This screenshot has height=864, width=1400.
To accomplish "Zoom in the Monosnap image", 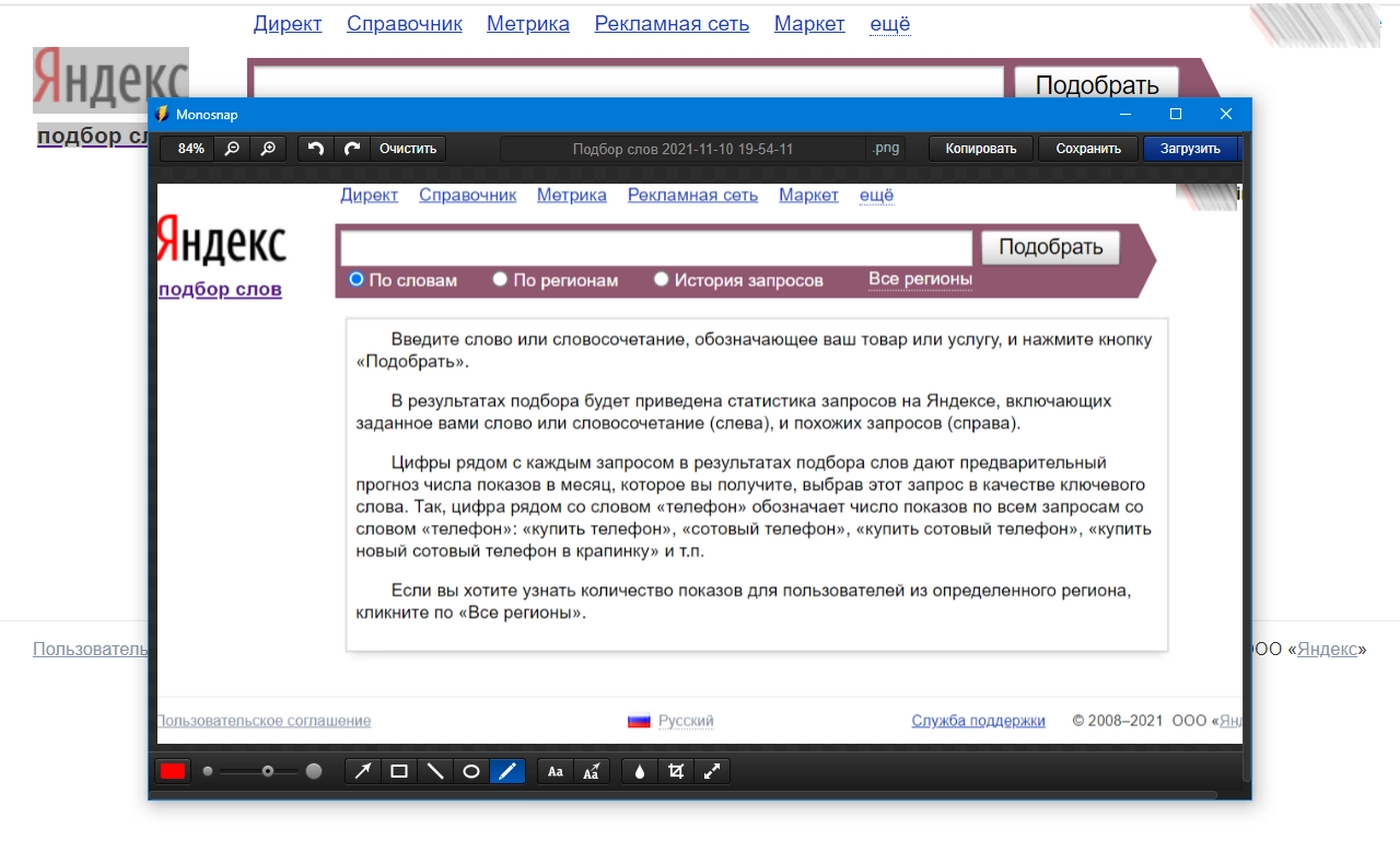I will [268, 148].
